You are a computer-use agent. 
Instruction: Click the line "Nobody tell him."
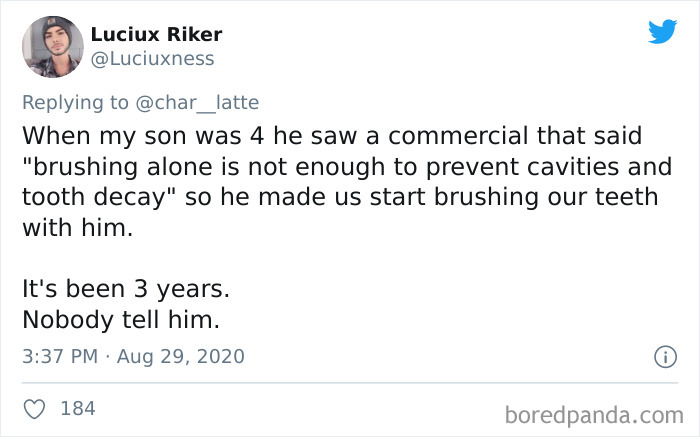tap(120, 320)
